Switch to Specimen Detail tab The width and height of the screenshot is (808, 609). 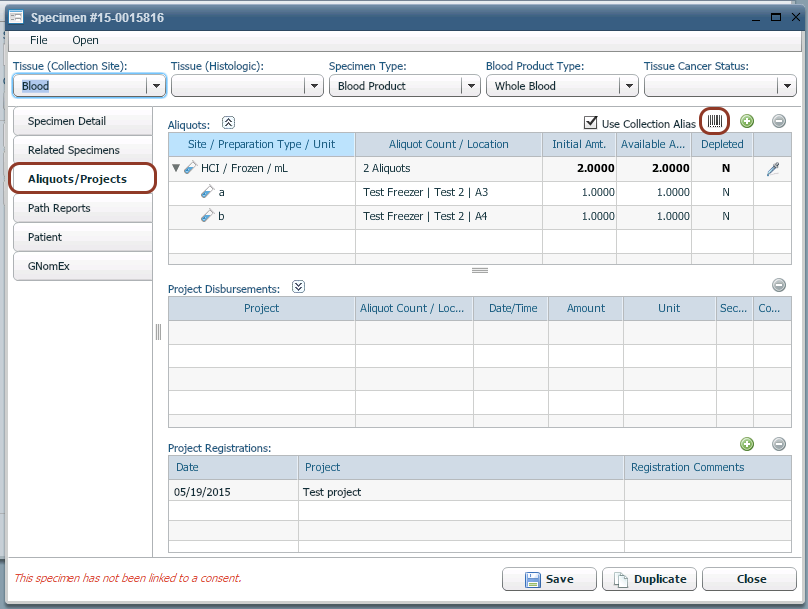click(x=83, y=121)
